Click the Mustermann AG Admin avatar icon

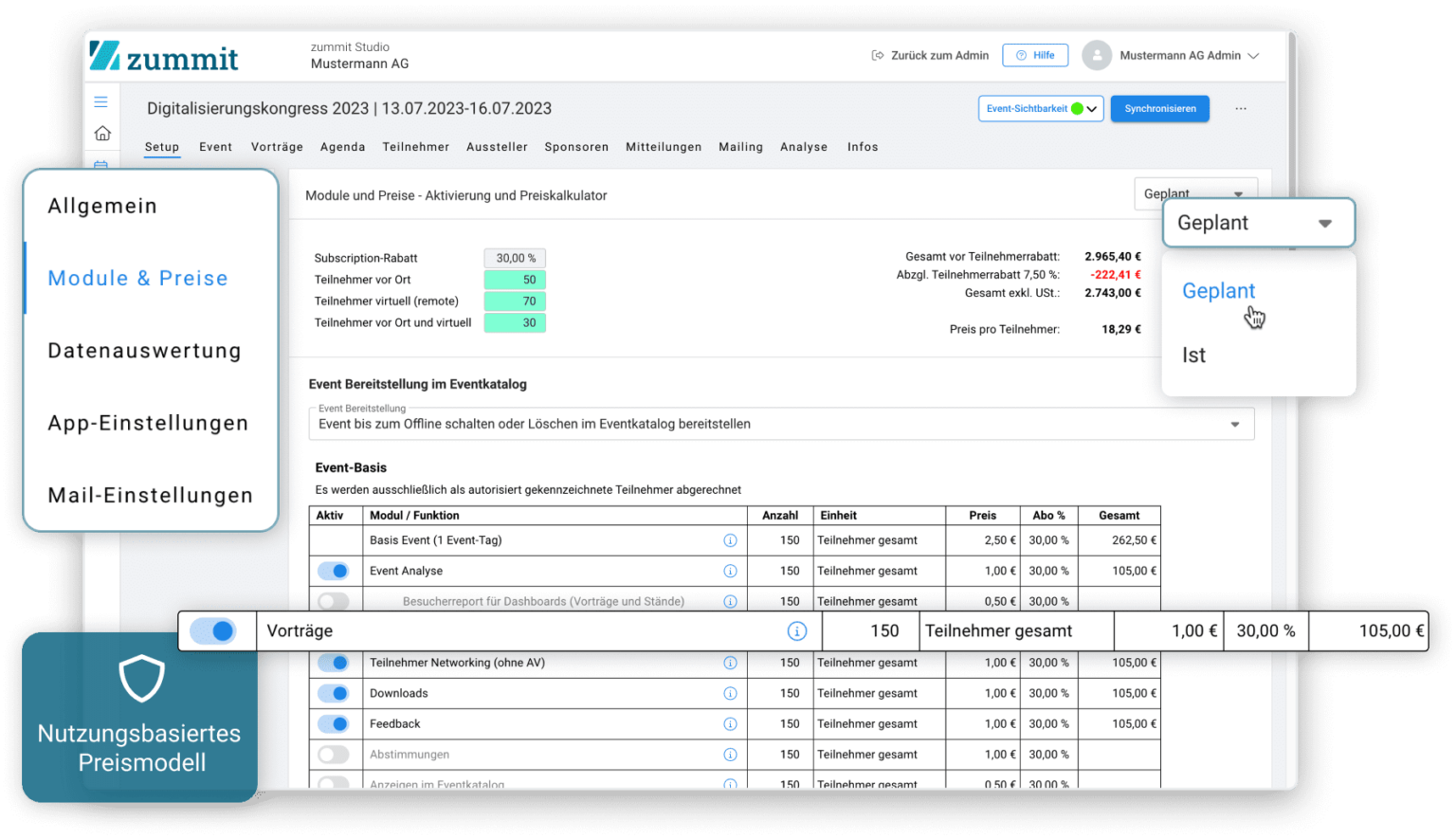[x=1097, y=55]
